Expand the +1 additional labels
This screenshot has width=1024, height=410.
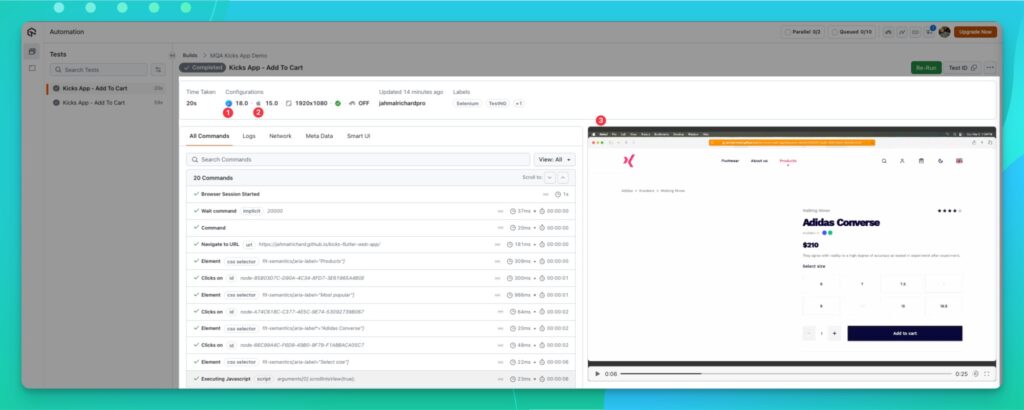click(x=519, y=103)
